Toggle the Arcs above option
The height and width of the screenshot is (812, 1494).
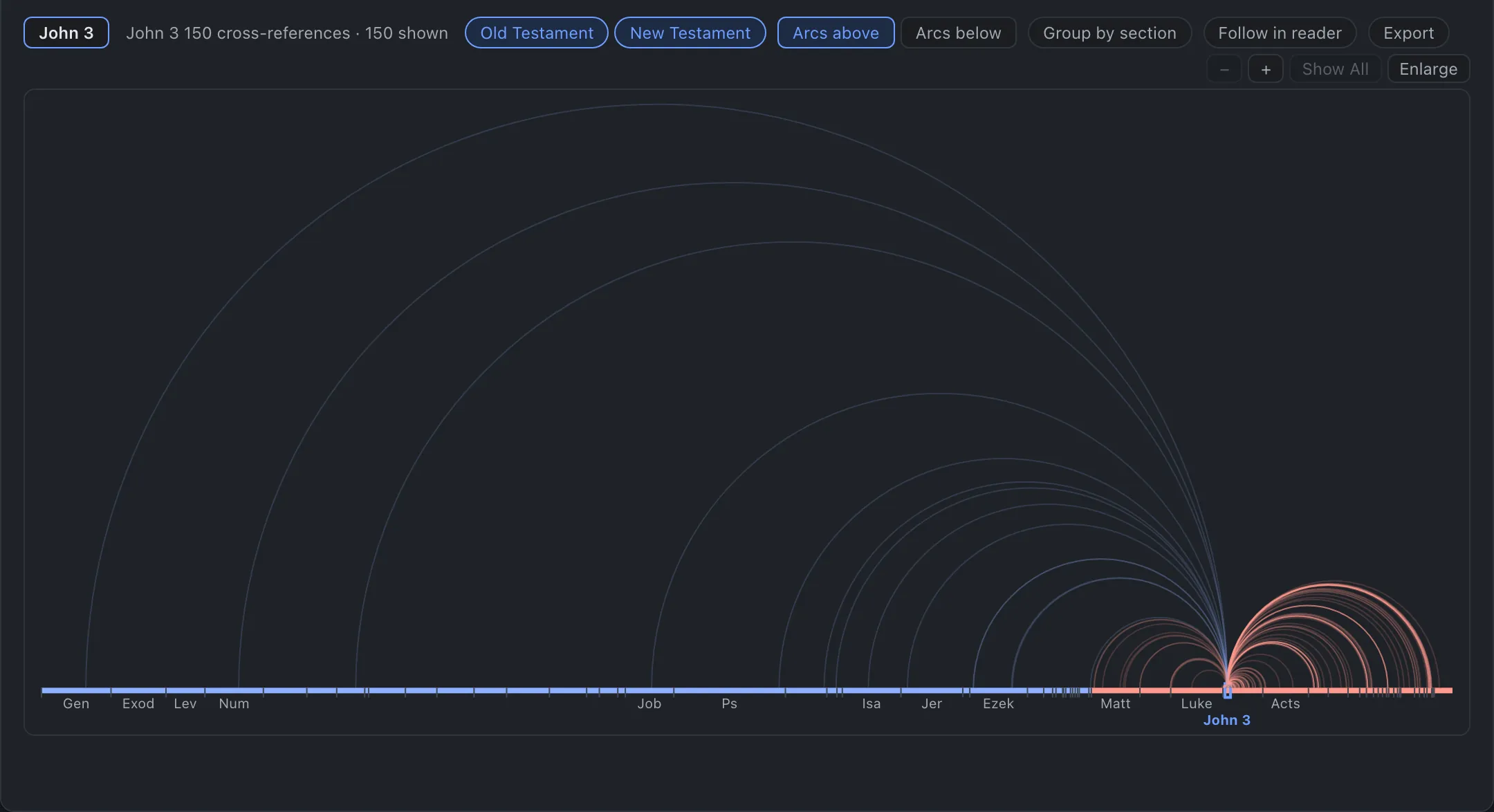pyautogui.click(x=836, y=33)
